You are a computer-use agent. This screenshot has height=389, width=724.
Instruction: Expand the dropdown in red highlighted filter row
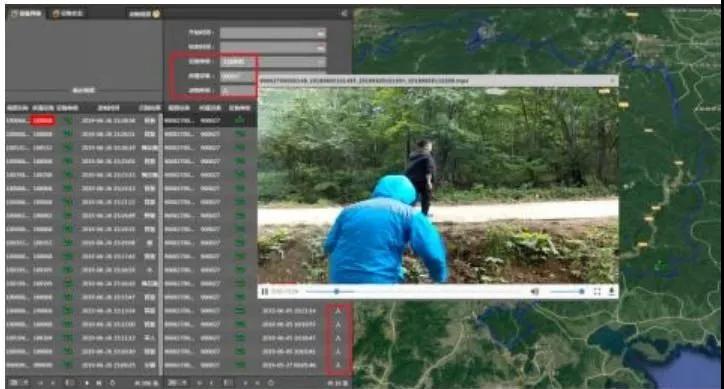coord(320,61)
